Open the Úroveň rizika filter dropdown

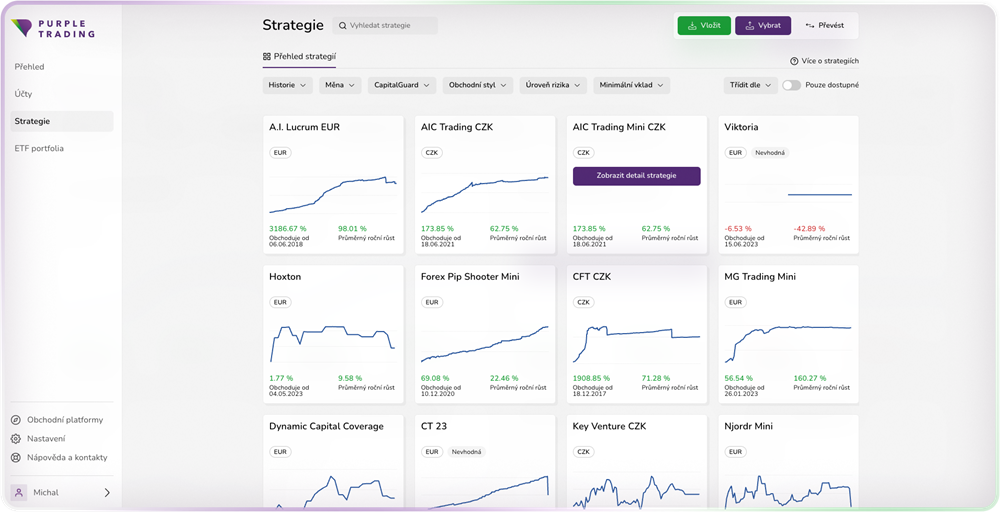pyautogui.click(x=553, y=85)
